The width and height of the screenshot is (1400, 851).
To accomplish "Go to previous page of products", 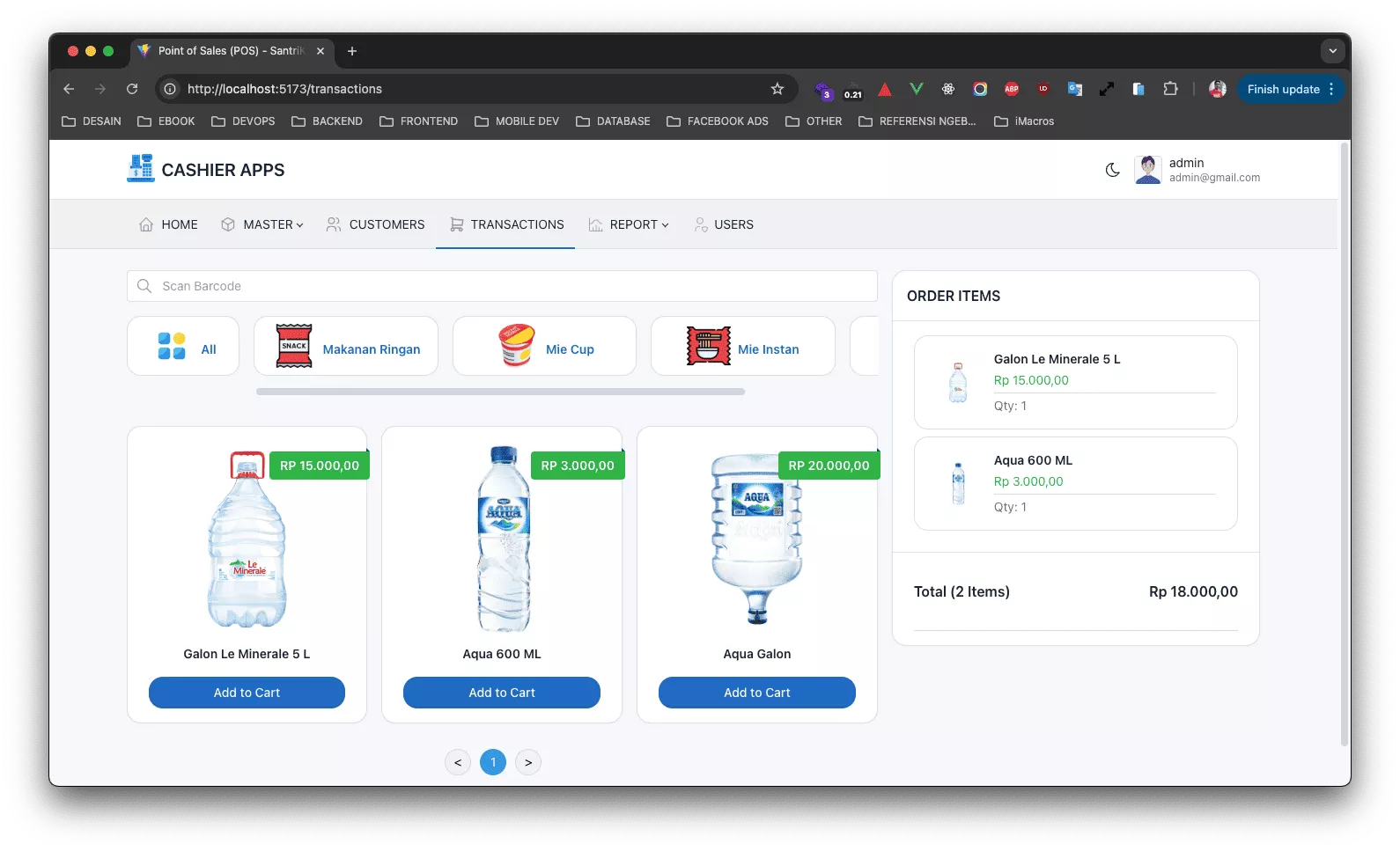I will coord(458,762).
